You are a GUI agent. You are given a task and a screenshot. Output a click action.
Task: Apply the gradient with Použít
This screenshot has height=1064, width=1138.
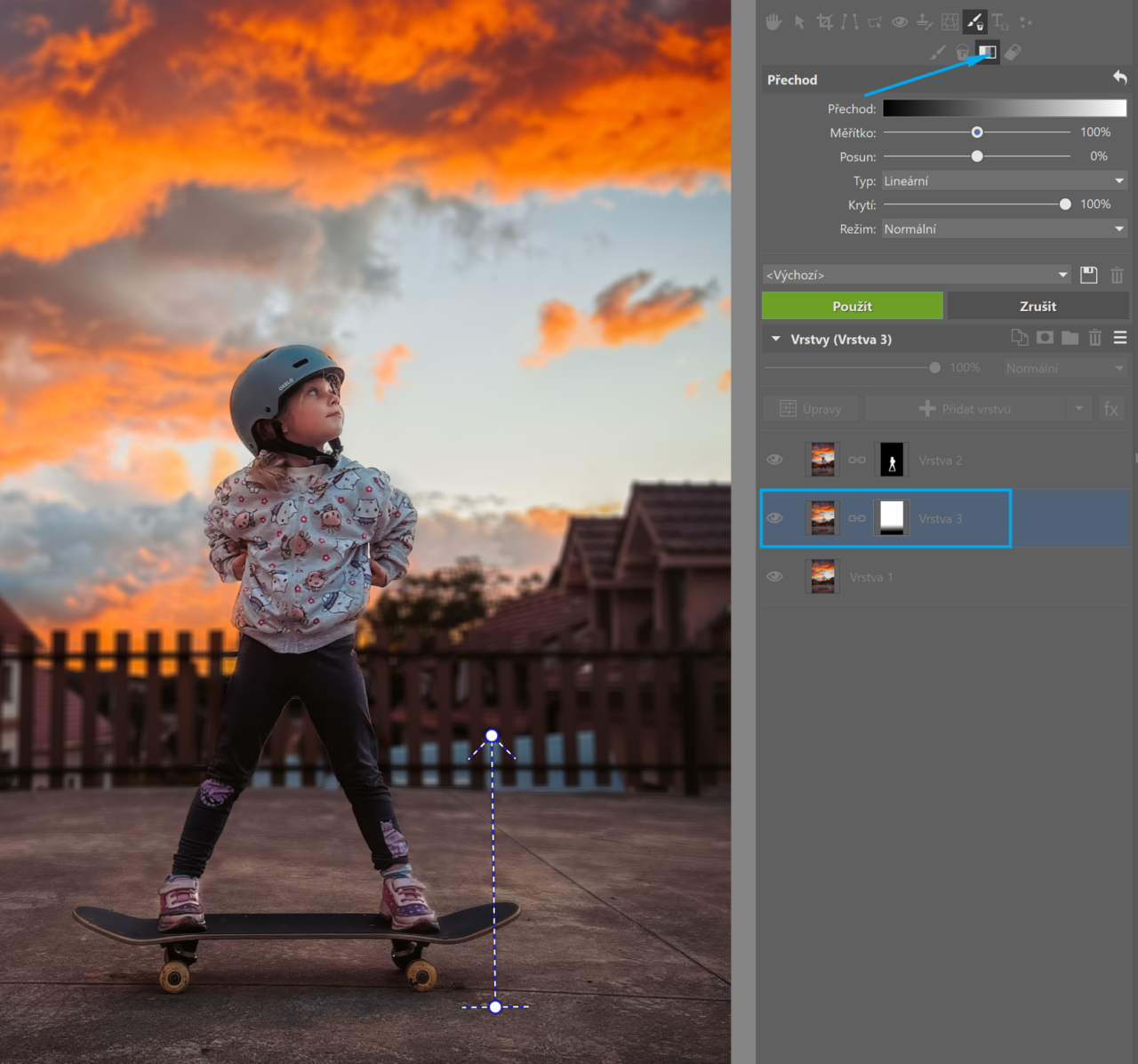coord(852,306)
